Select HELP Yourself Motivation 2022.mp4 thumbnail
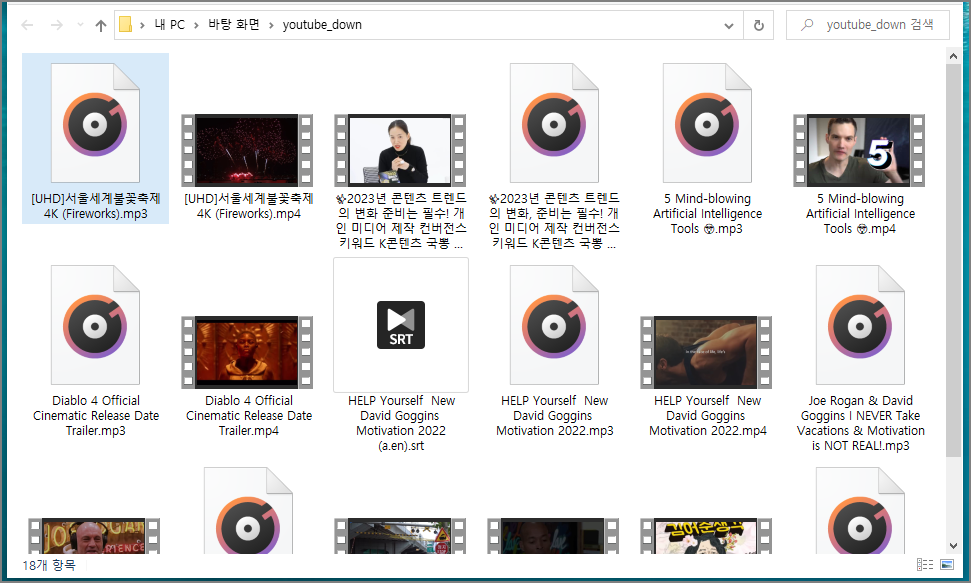This screenshot has width=971, height=583. pos(706,353)
